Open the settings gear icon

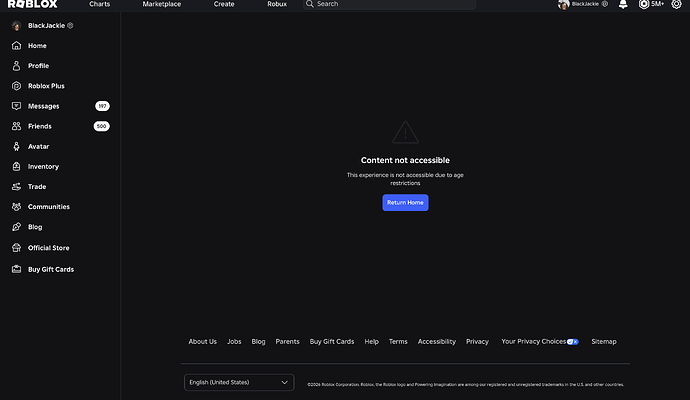pos(676,4)
